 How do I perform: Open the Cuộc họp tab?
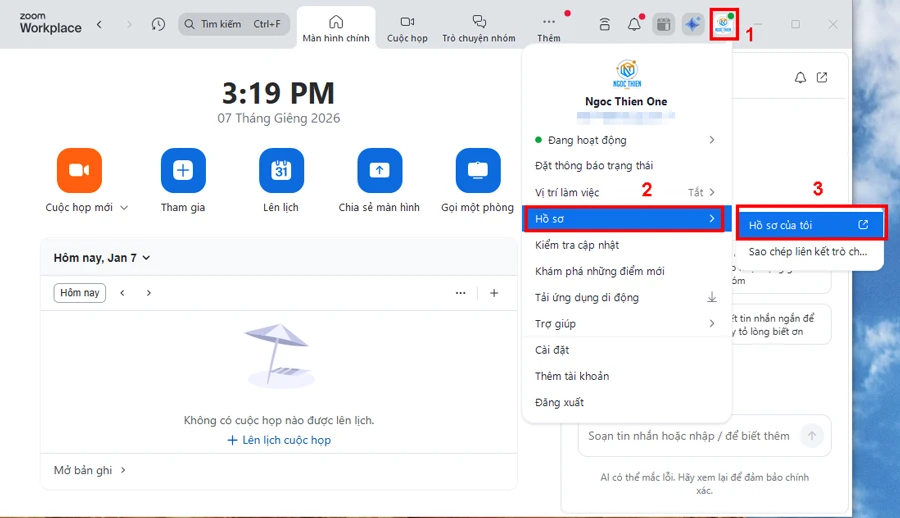(x=407, y=29)
